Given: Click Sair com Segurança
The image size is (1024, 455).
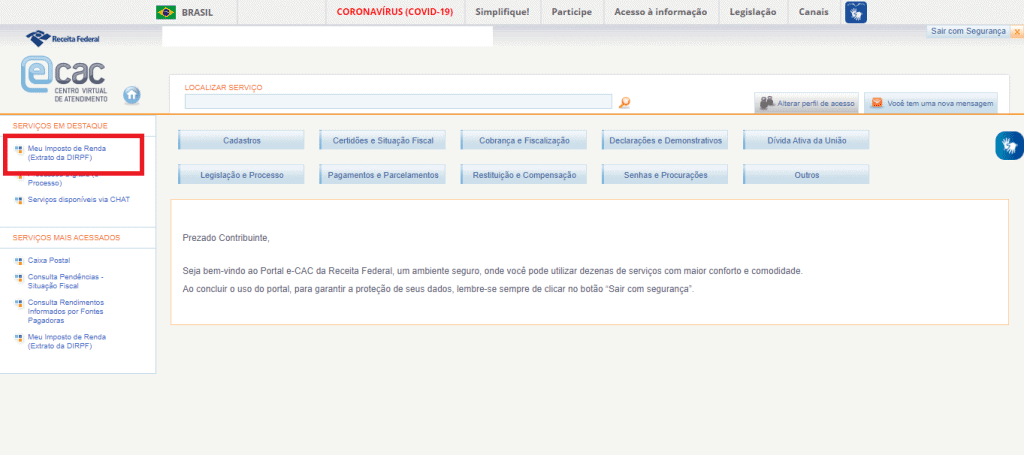Looking at the screenshot, I should pos(968,31).
